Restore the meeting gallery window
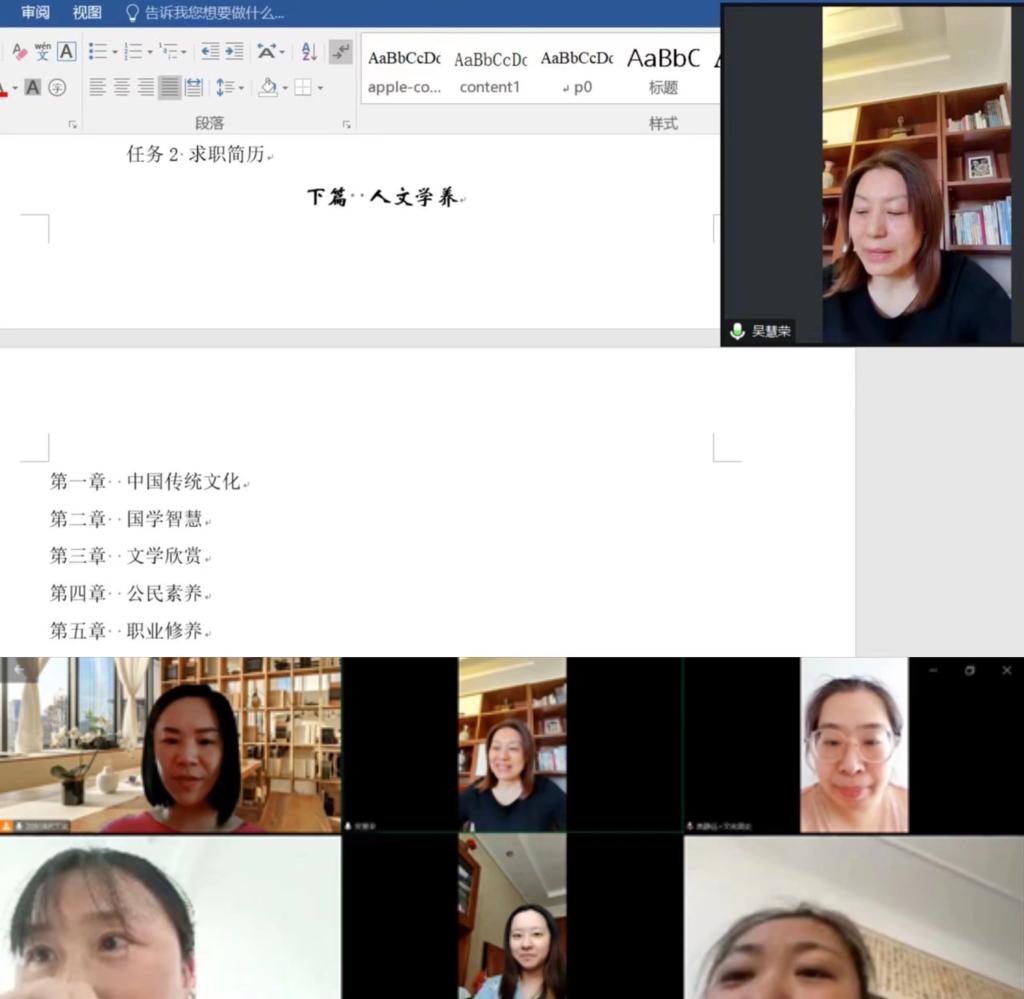Viewport: 1024px width, 999px height. (970, 670)
